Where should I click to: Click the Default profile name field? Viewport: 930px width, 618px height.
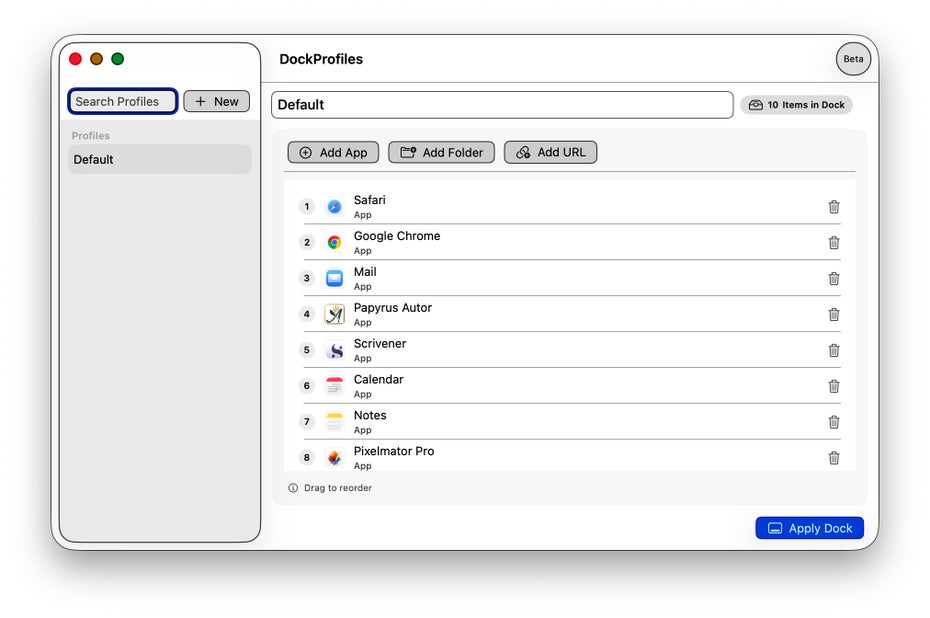pos(501,105)
